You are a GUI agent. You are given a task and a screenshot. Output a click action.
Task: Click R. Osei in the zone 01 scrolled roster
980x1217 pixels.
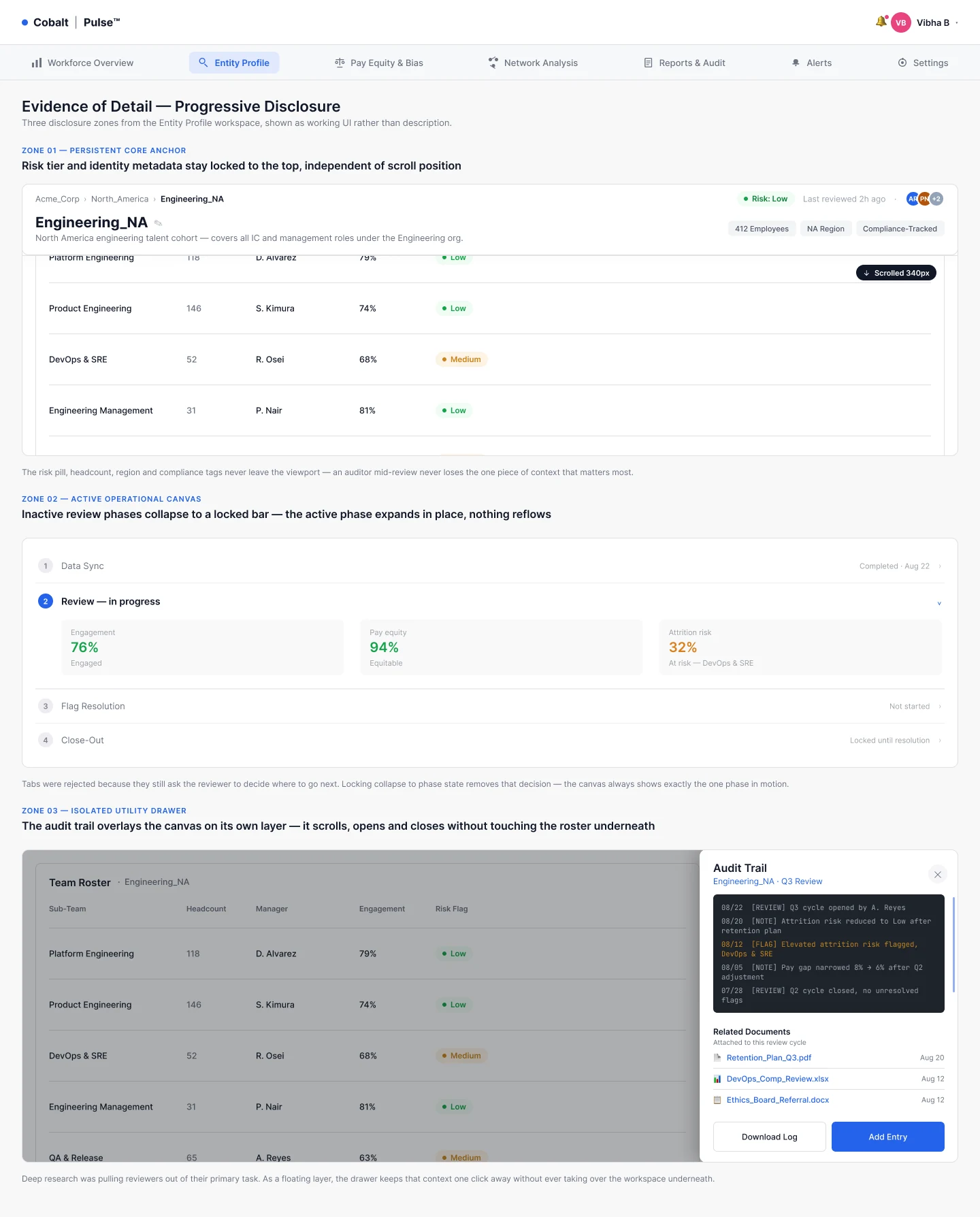[270, 359]
